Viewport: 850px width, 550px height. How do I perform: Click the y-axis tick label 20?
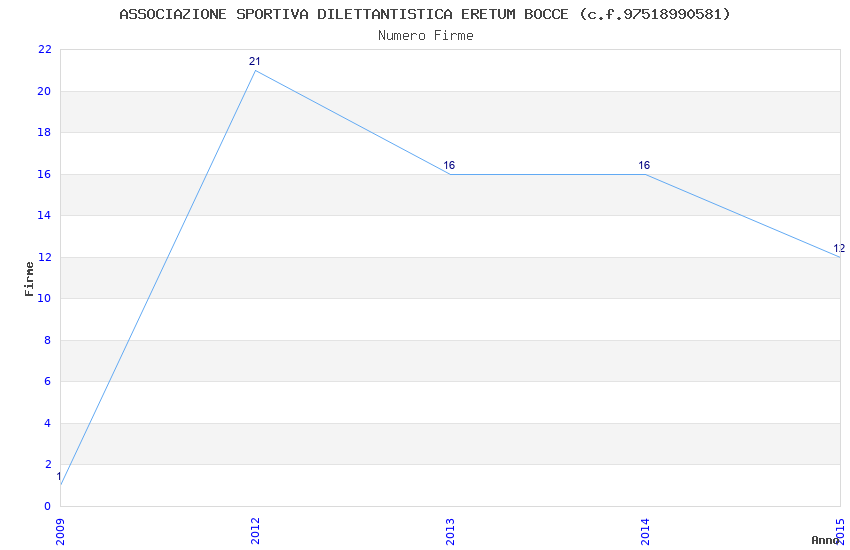[x=45, y=91]
